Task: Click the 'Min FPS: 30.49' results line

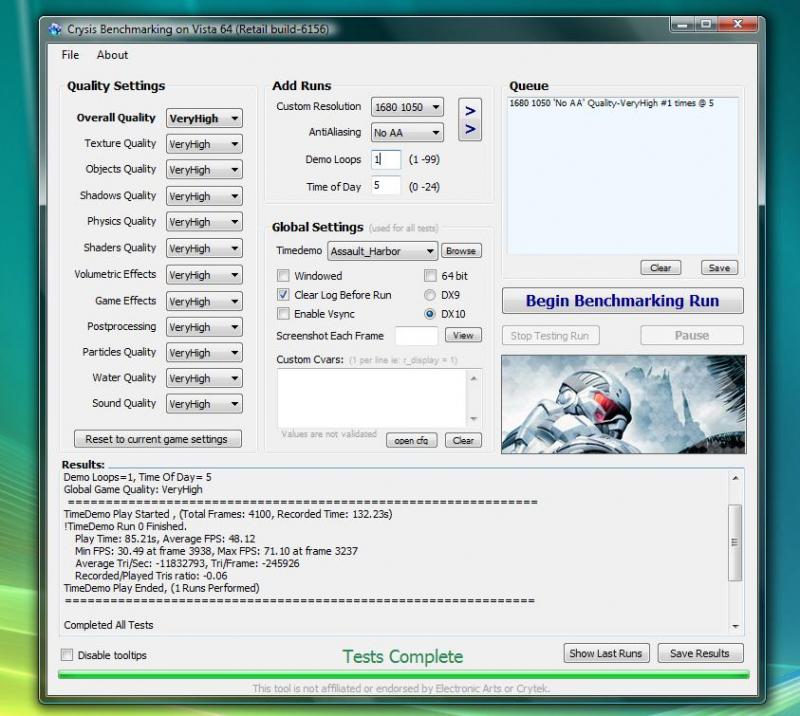Action: (x=216, y=551)
